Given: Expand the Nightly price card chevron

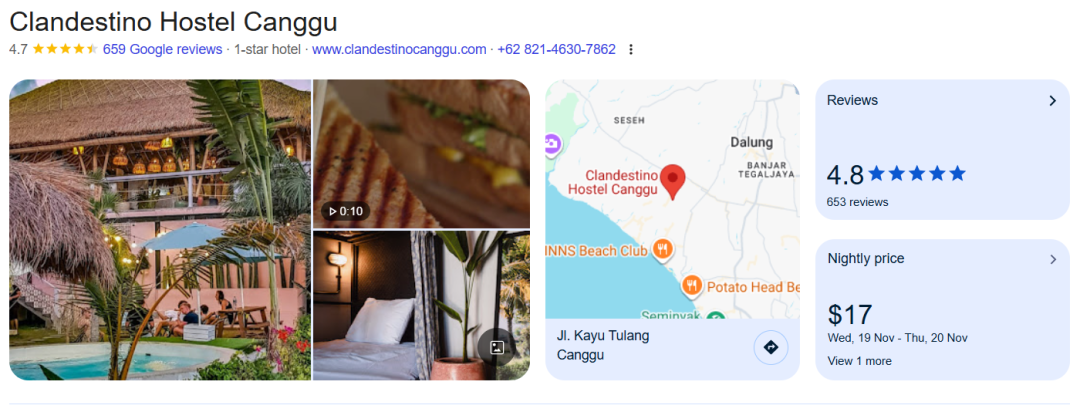Looking at the screenshot, I should [x=1052, y=260].
